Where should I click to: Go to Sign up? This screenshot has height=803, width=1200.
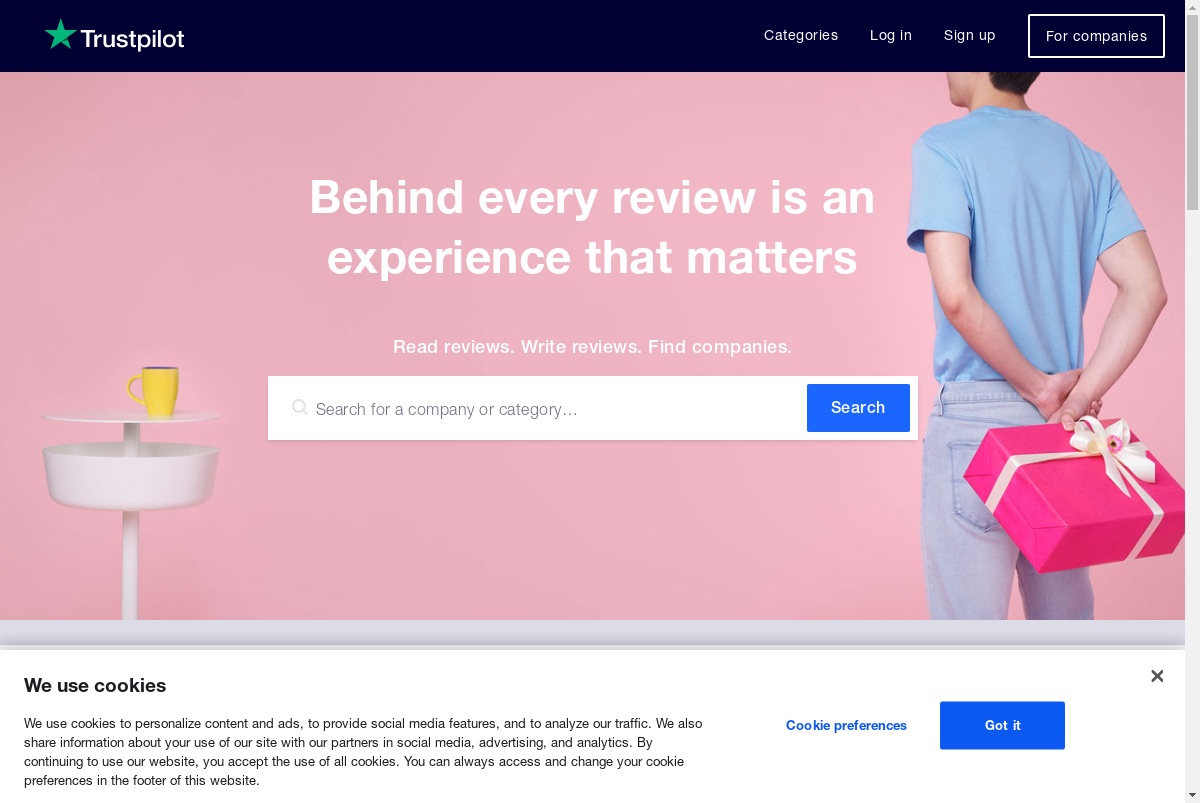(x=970, y=35)
